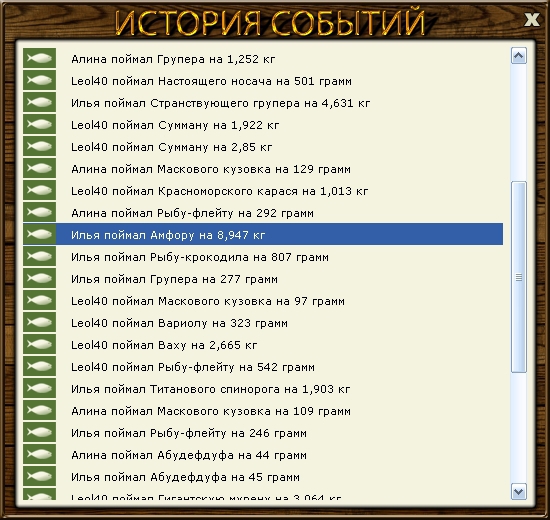550x520 pixels.
Task: Click fish icon beside Маскового кузовка 97 грамм
Action: (x=39, y=300)
